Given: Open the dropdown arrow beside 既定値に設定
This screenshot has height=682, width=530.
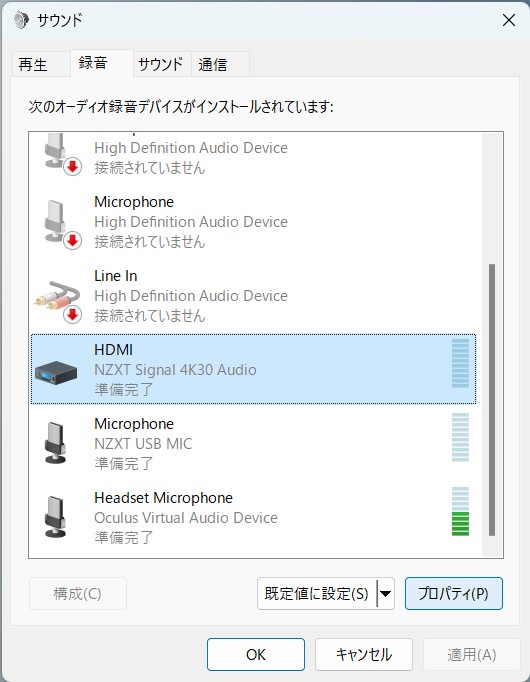Looking at the screenshot, I should pos(386,593).
